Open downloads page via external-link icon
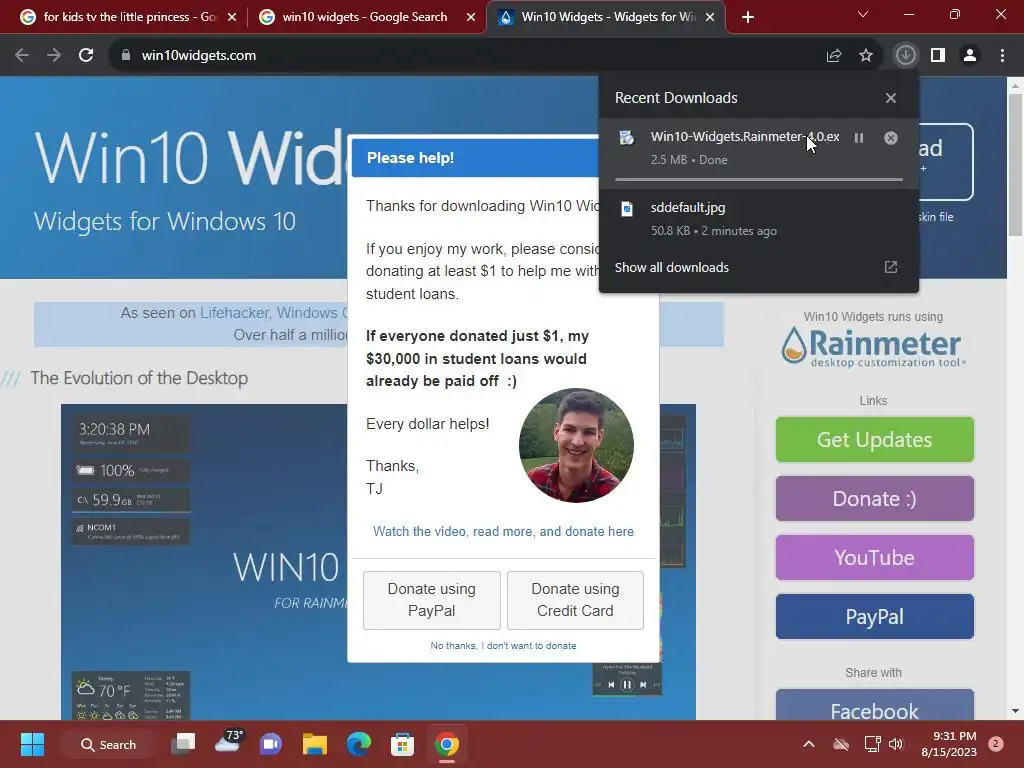Viewport: 1024px width, 768px height. pyautogui.click(x=891, y=267)
